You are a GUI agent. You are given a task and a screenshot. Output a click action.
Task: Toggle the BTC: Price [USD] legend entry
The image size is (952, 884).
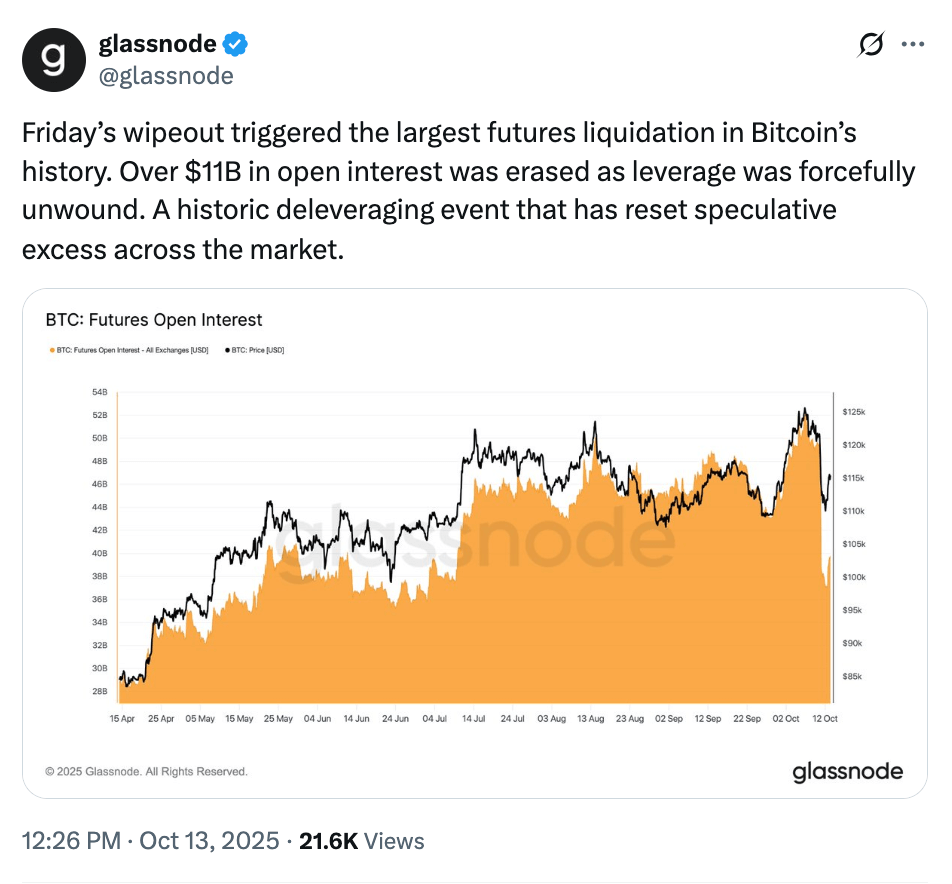point(258,351)
